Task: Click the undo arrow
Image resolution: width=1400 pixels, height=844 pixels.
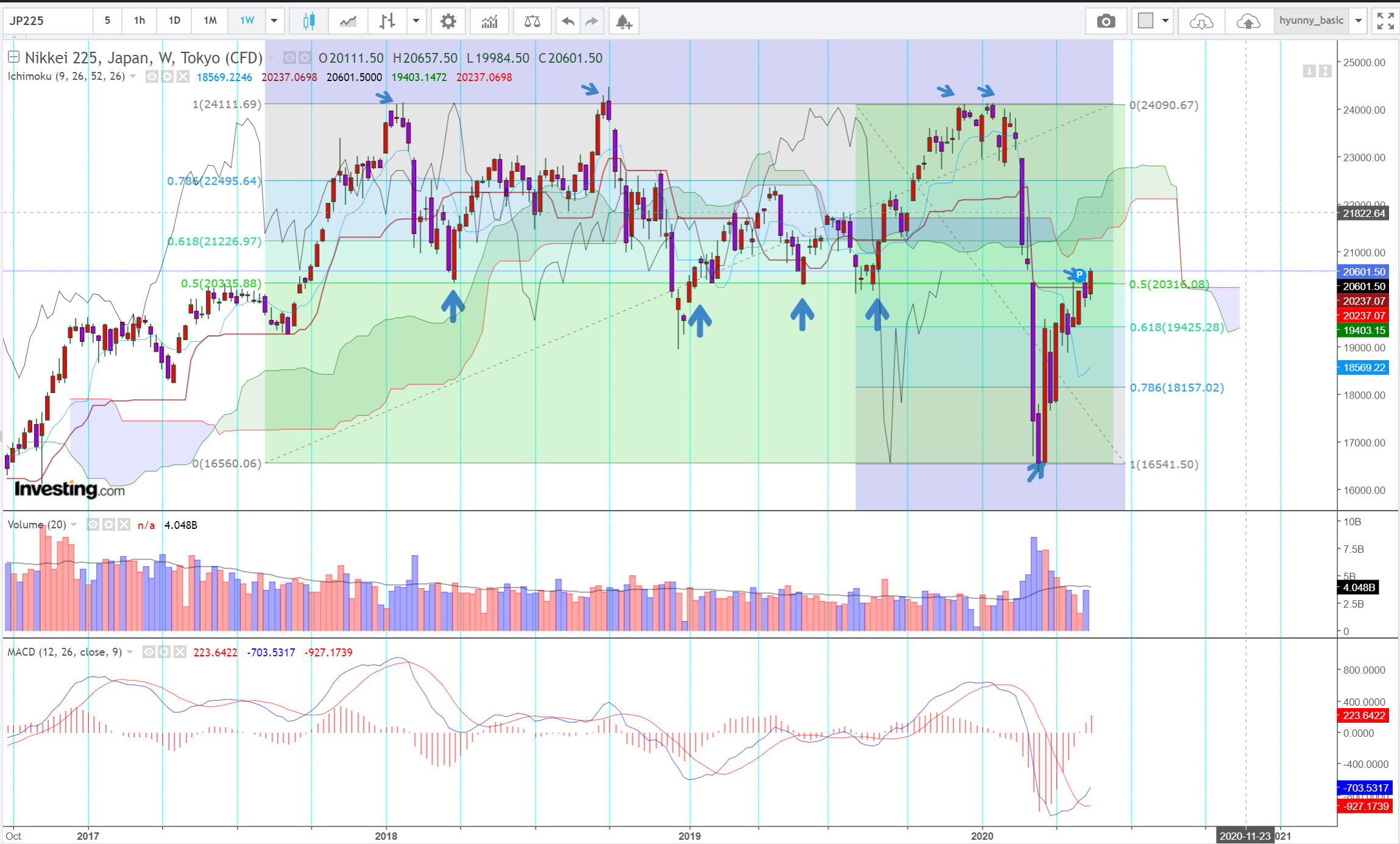Action: [568, 21]
